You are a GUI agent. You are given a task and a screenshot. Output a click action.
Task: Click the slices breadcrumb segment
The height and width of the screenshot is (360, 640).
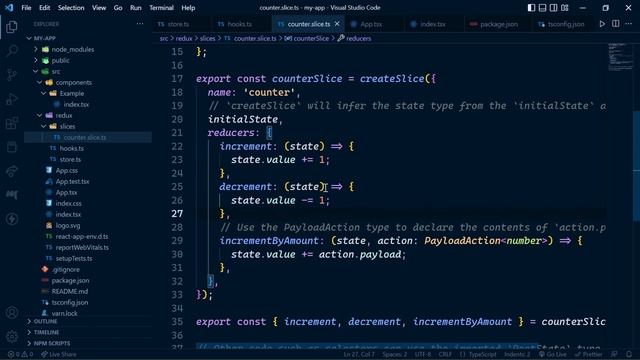pos(207,38)
